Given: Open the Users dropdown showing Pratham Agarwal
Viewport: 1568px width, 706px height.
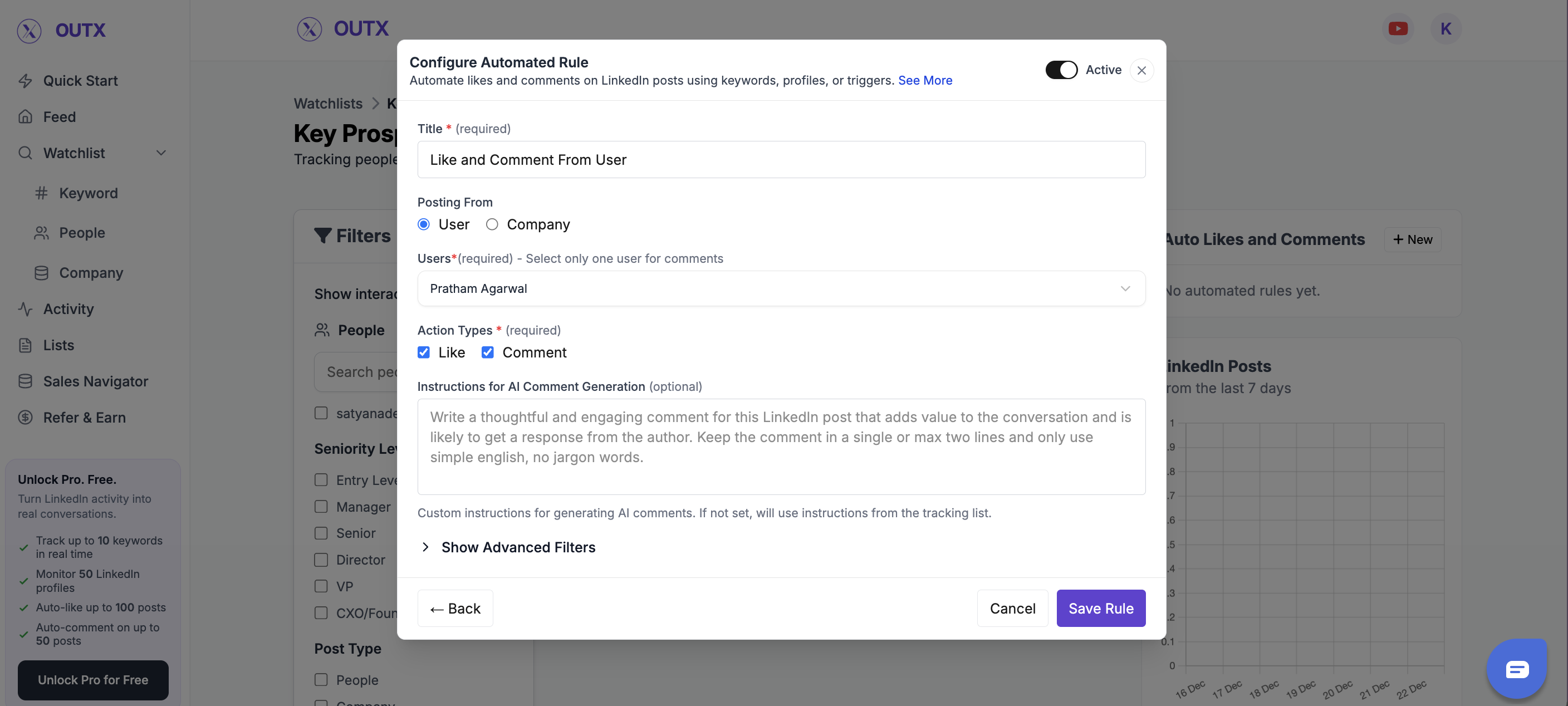Looking at the screenshot, I should [x=781, y=288].
